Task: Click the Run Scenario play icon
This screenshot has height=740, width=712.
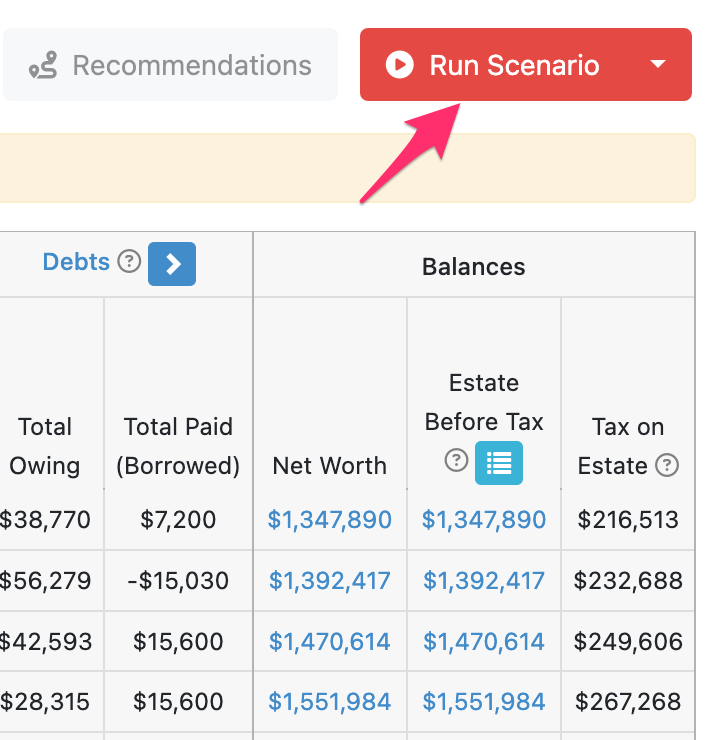Action: (x=399, y=65)
